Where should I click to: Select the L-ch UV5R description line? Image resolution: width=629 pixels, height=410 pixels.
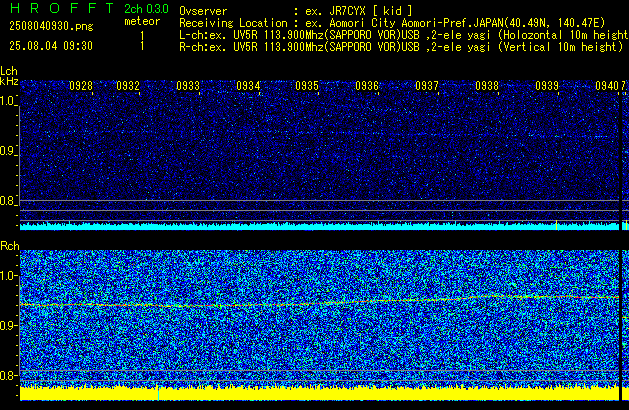[404, 35]
